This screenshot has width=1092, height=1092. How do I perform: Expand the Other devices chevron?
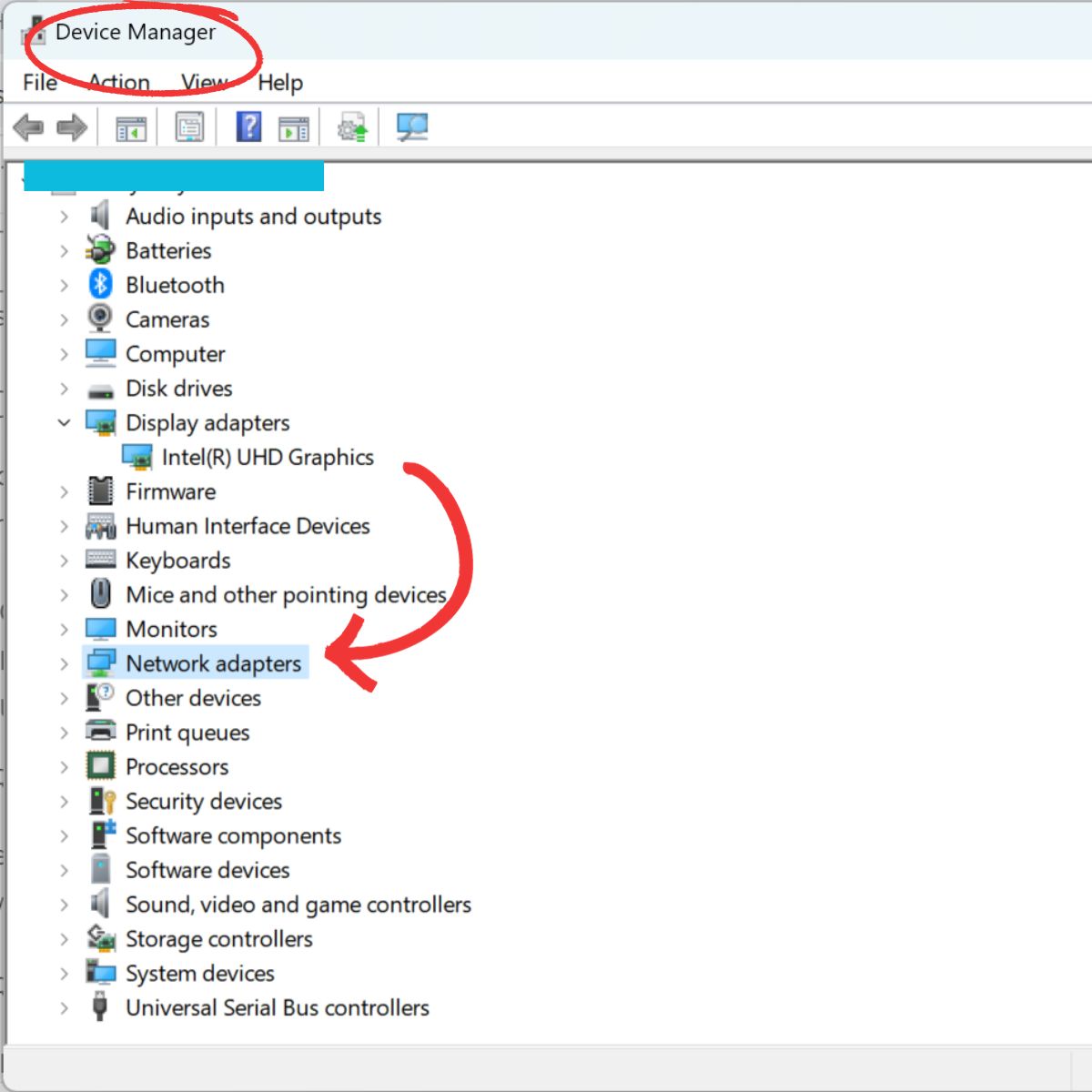[64, 699]
